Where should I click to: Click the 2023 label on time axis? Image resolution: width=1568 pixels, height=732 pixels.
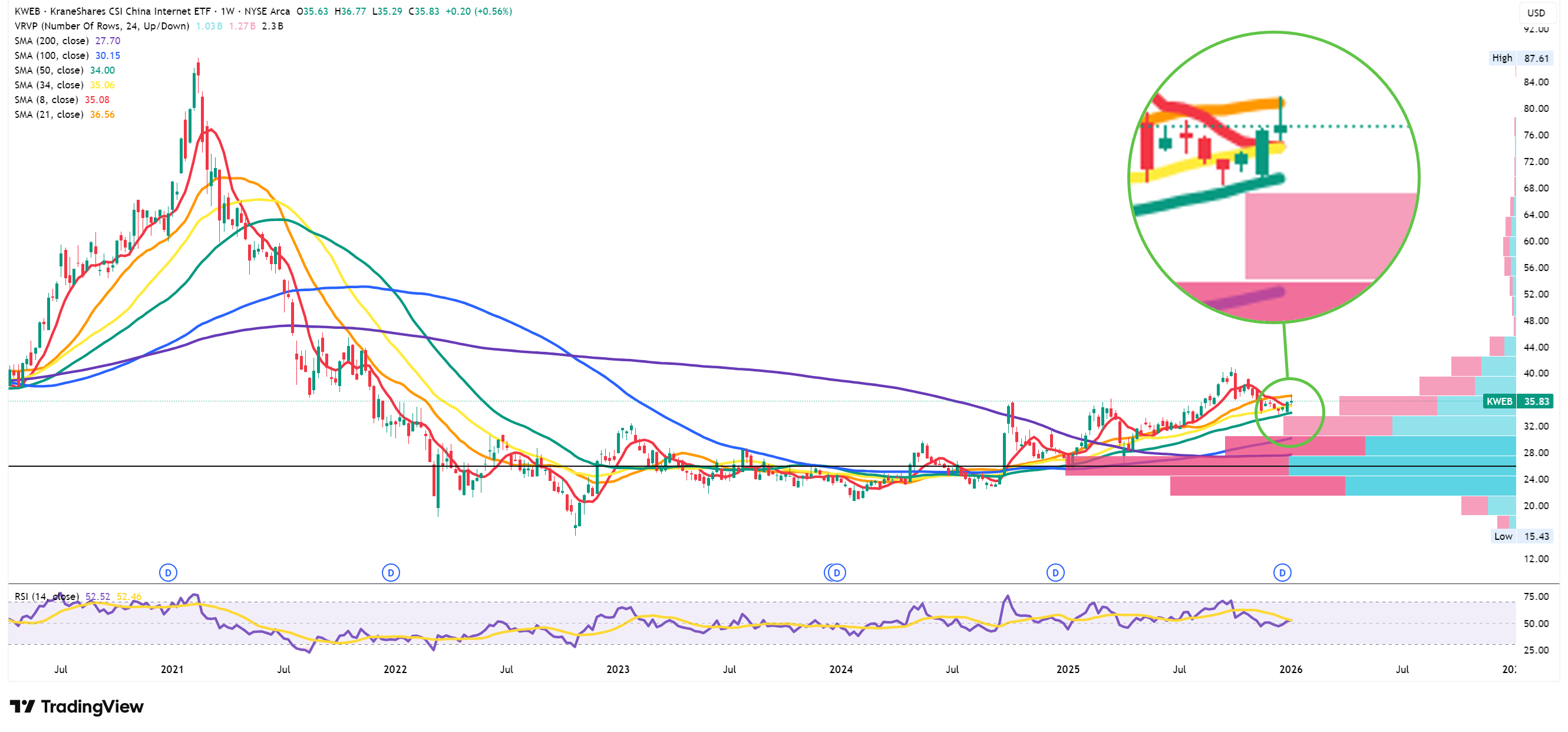point(618,670)
